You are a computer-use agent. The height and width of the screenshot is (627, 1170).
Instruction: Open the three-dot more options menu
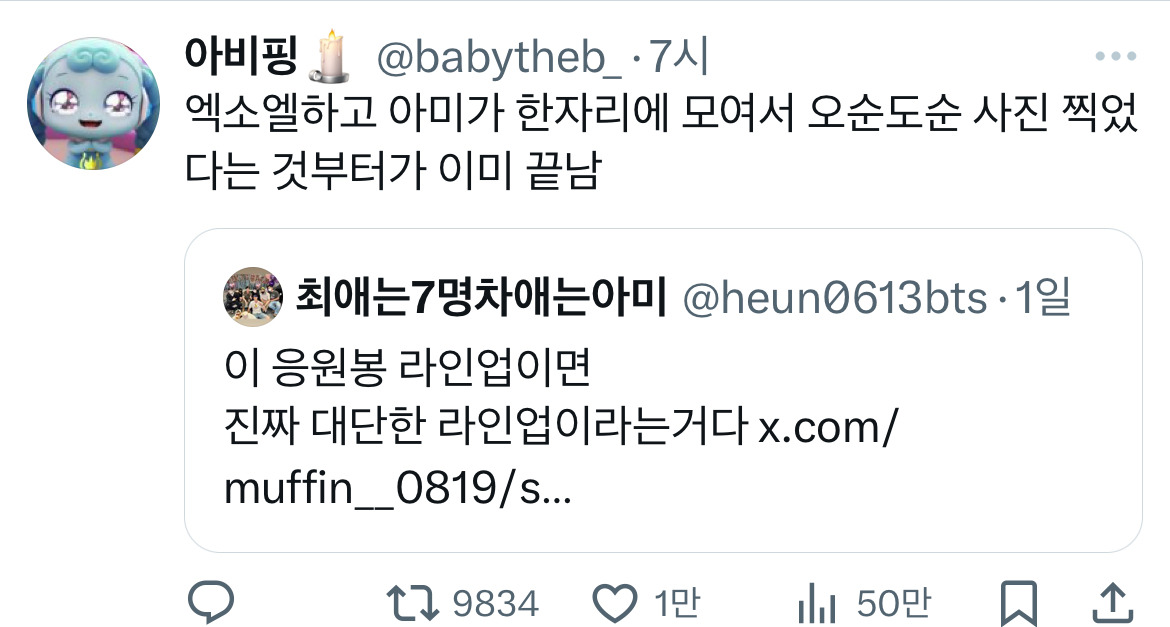(x=1116, y=56)
